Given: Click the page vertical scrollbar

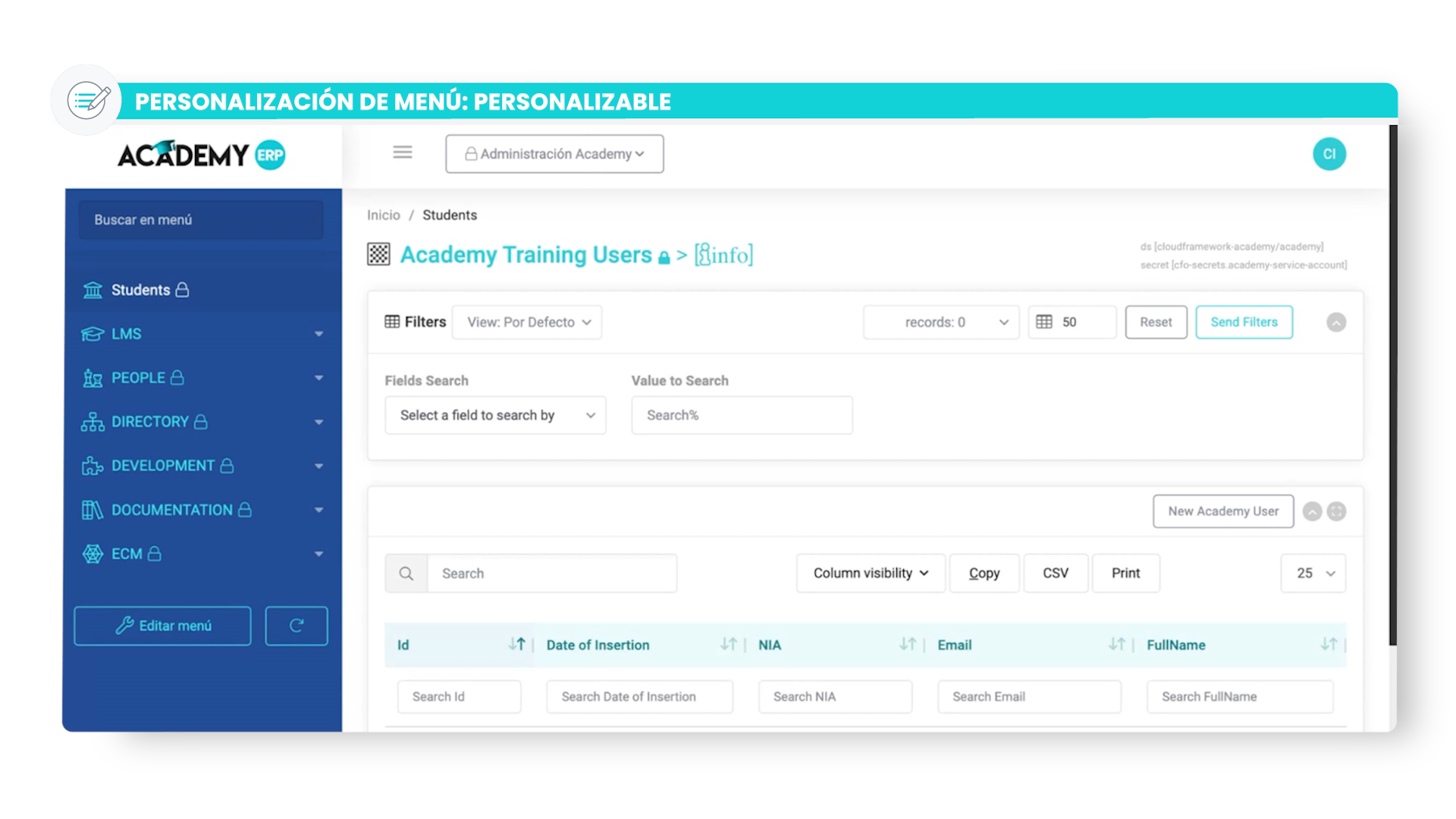Looking at the screenshot, I should (x=1393, y=385).
